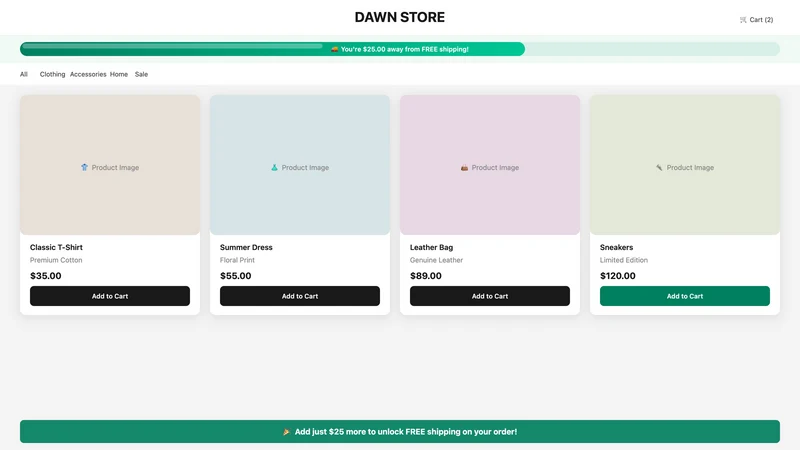Click the Summer Dress product name
Image resolution: width=800 pixels, height=450 pixels.
(246, 247)
